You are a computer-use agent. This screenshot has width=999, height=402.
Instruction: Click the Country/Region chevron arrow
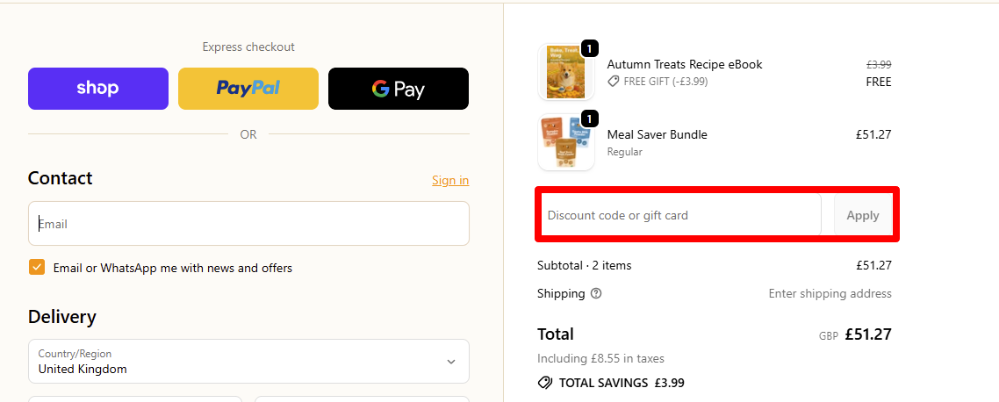[x=451, y=362]
